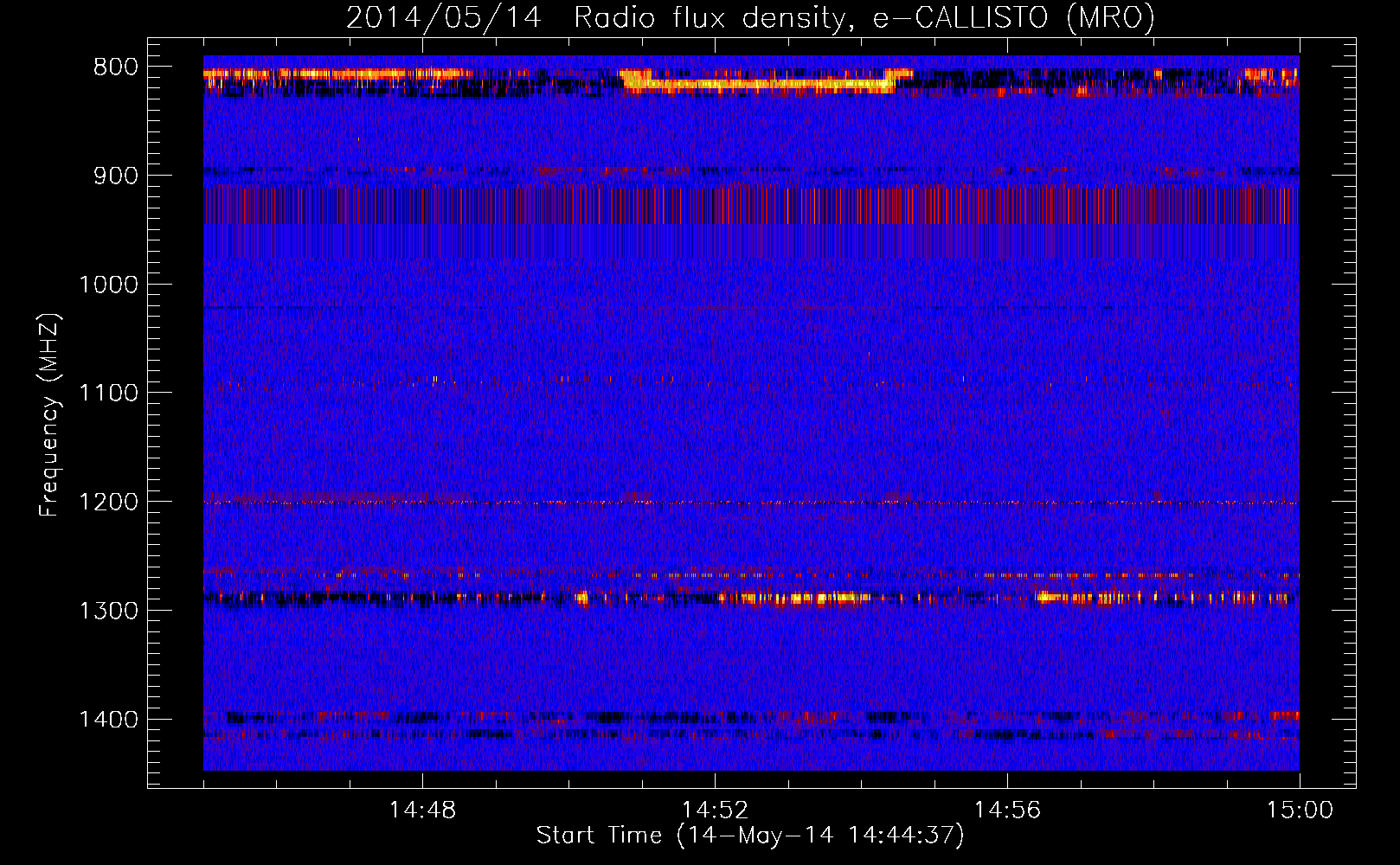This screenshot has width=1400, height=865.
Task: Select the 900 frequency axis label
Action: [115, 176]
